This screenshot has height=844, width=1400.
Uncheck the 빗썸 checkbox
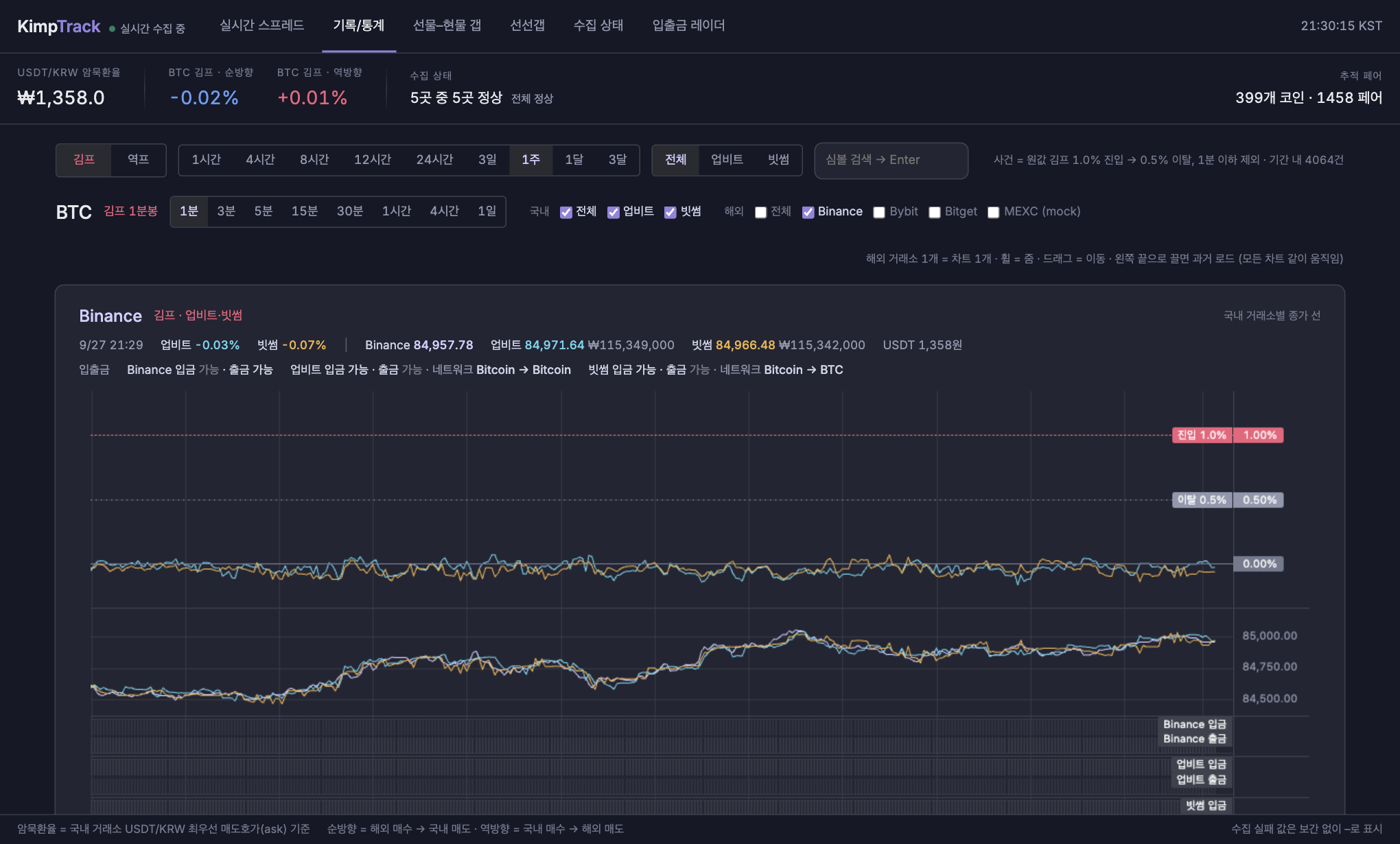670,213
